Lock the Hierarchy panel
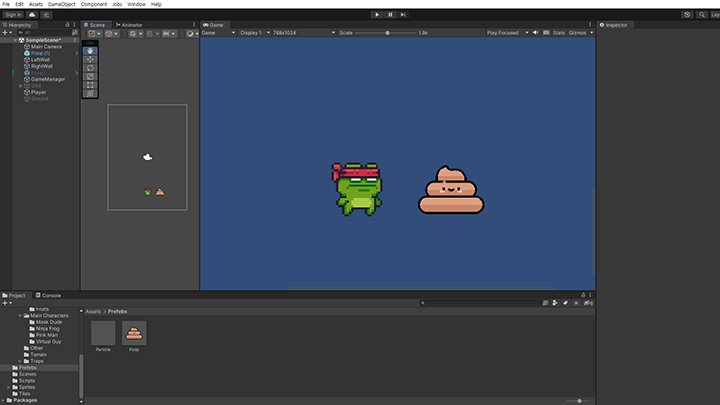This screenshot has width=720, height=405. point(67,25)
